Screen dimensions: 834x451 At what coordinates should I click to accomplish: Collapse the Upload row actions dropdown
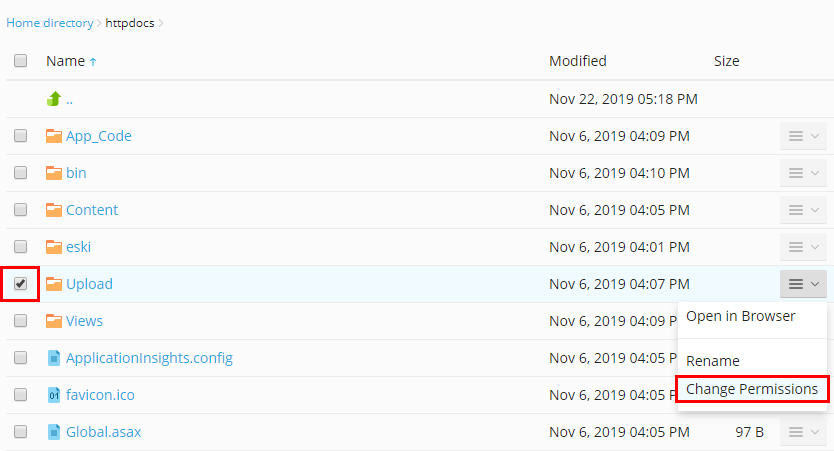[803, 284]
